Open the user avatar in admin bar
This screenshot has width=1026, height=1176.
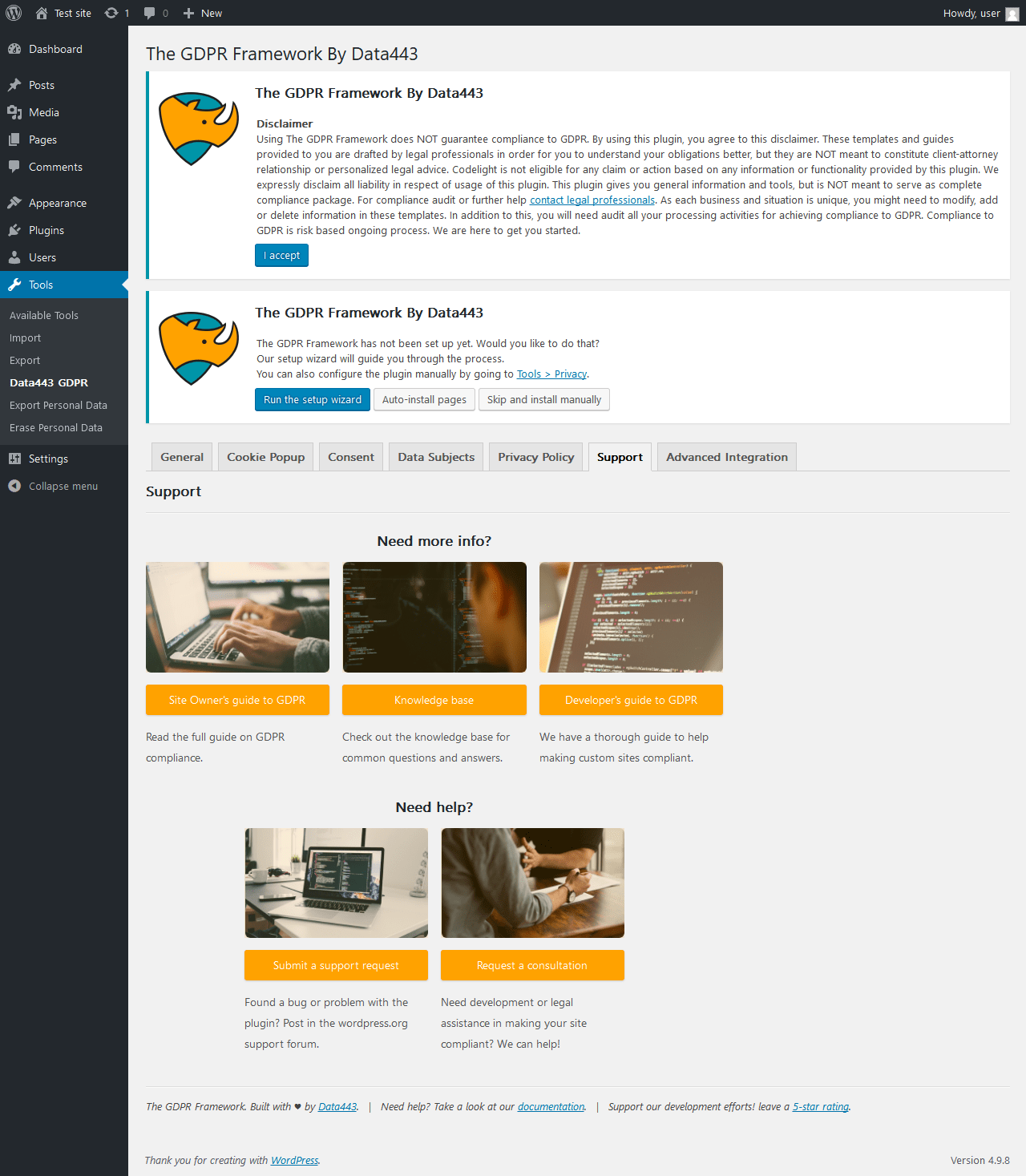pyautogui.click(x=1012, y=14)
